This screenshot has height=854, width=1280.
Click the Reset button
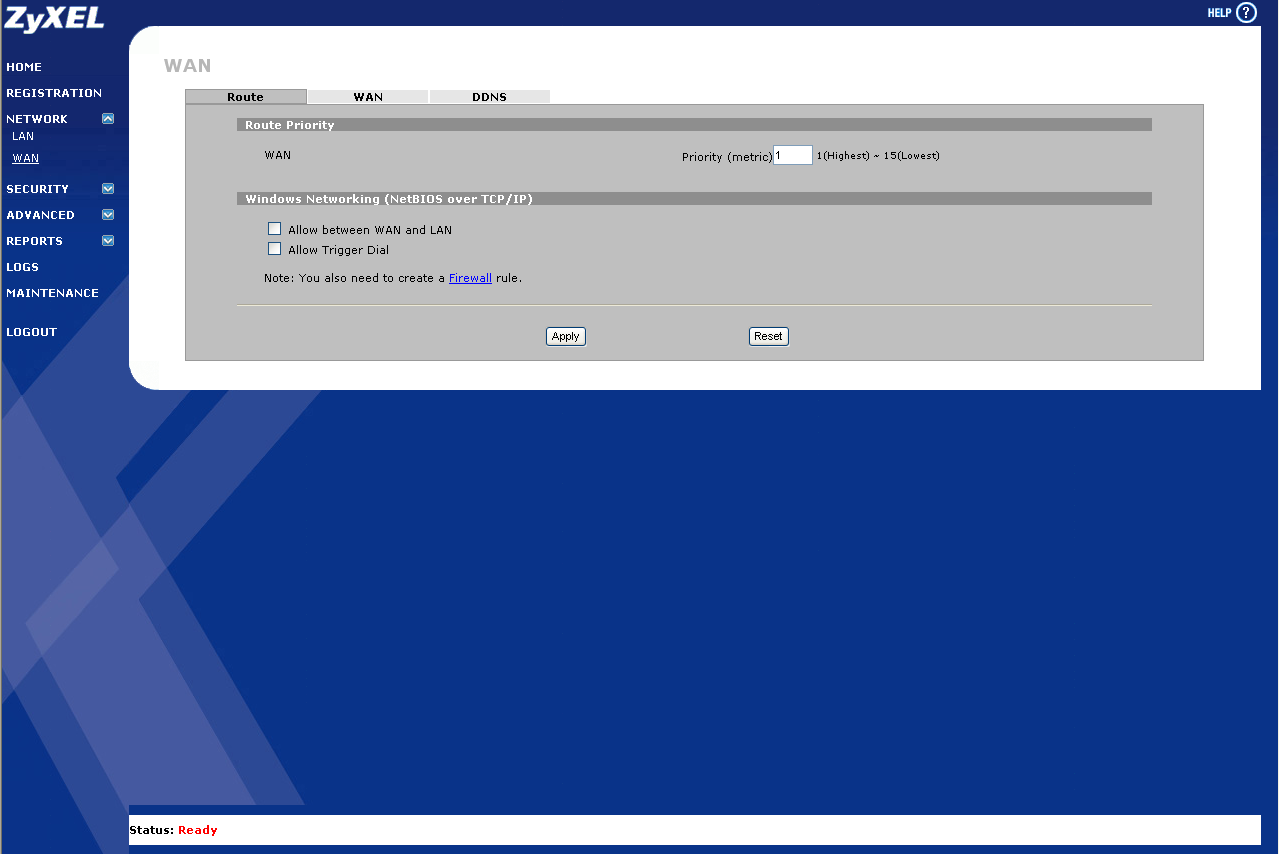[769, 336]
